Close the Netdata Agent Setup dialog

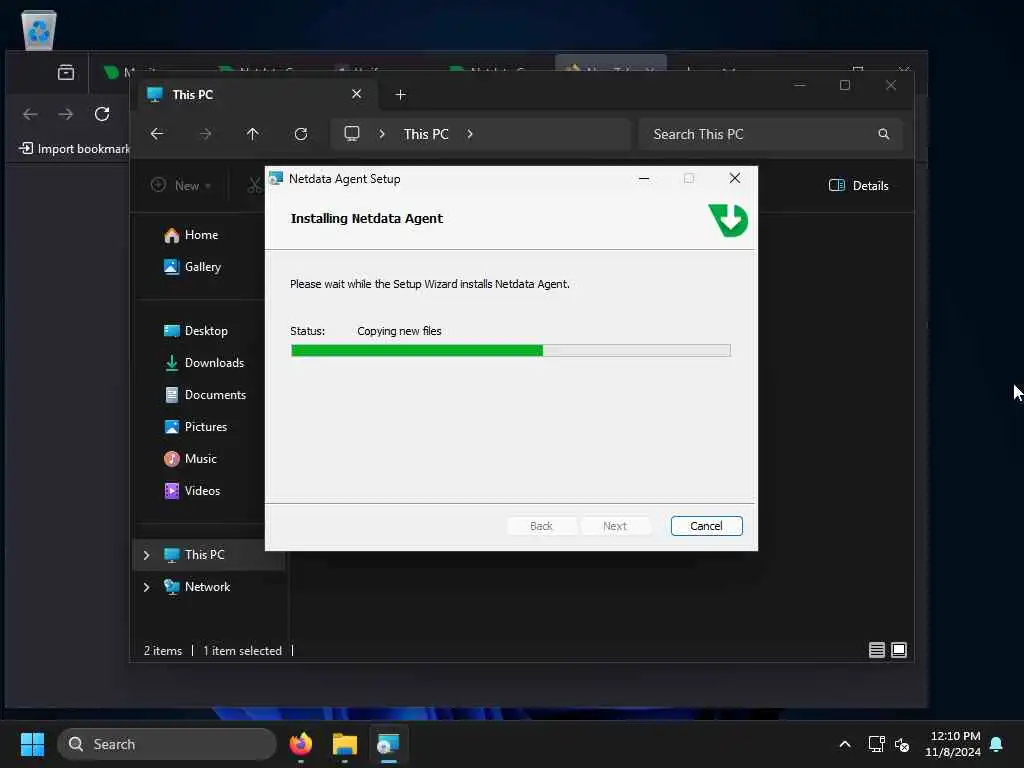[x=735, y=178]
